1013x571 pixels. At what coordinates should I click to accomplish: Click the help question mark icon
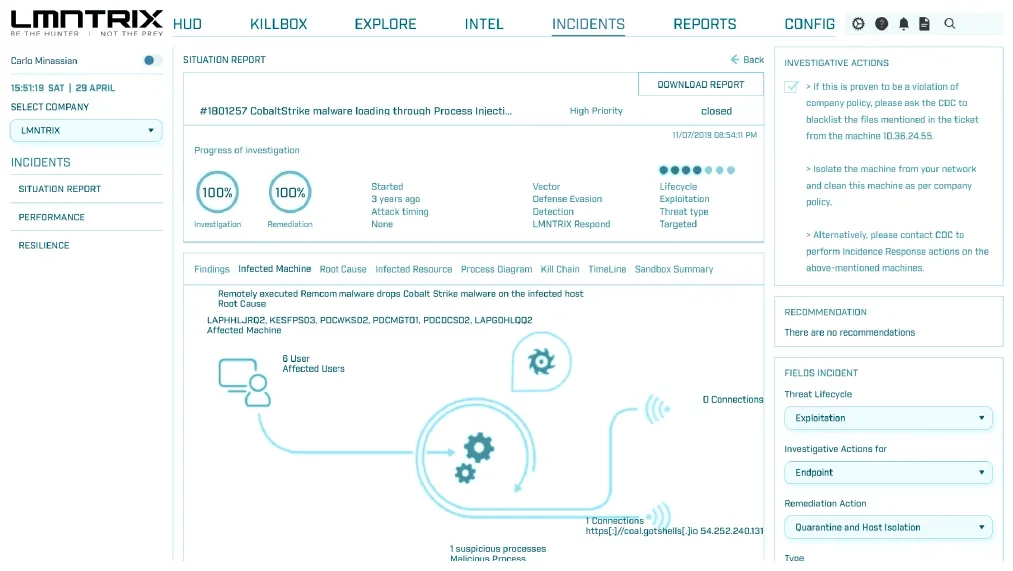(x=881, y=24)
